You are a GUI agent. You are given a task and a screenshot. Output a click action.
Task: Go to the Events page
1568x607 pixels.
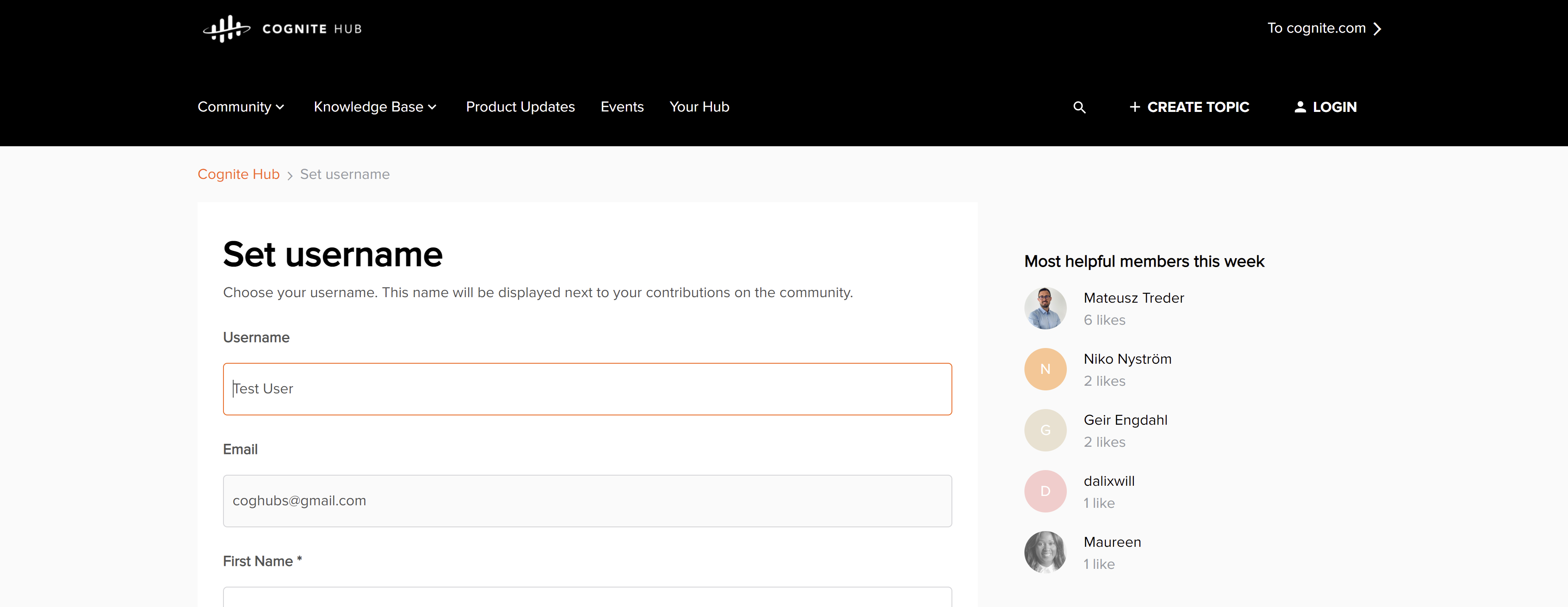pos(622,107)
